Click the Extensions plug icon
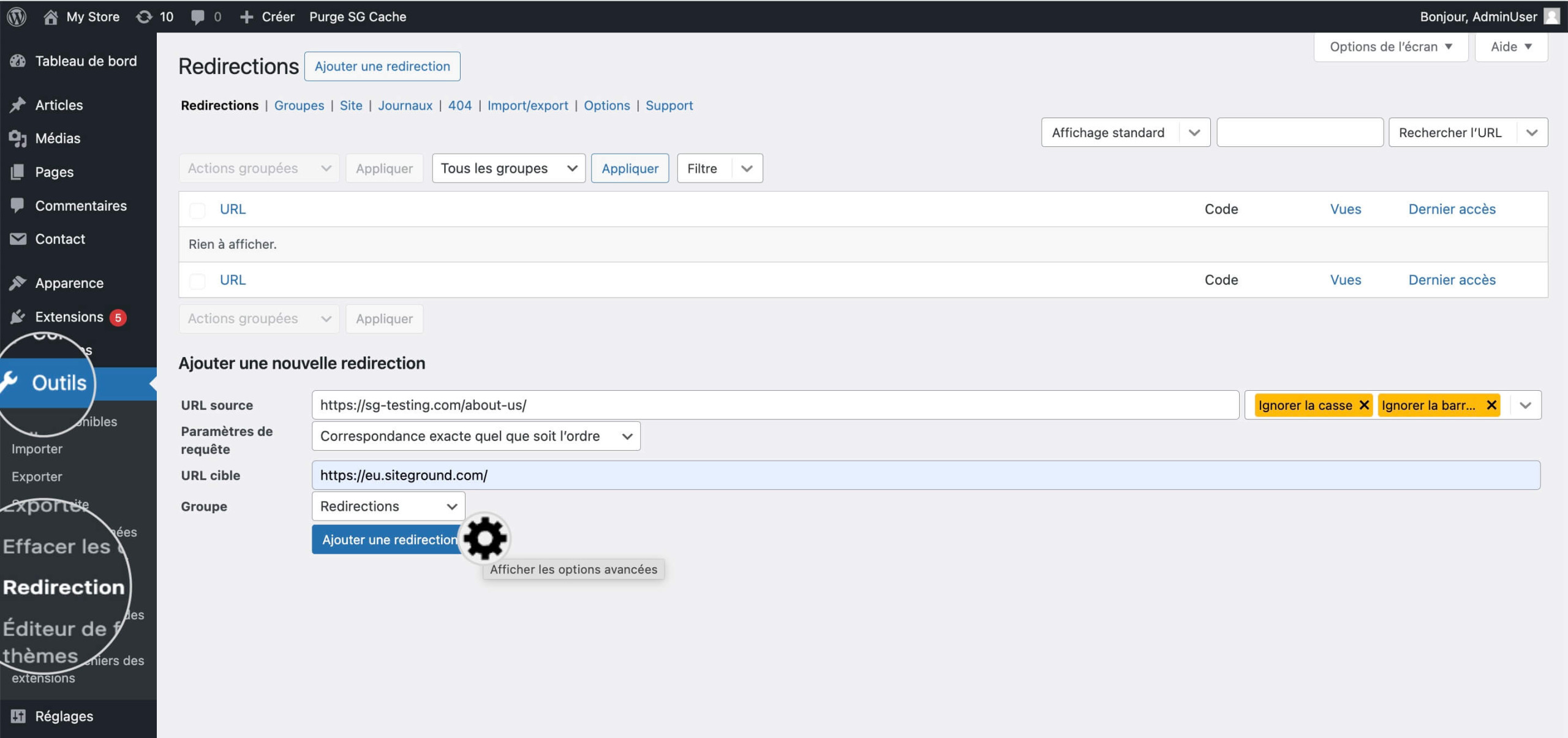Screen dimensions: 1568x738 18,317
